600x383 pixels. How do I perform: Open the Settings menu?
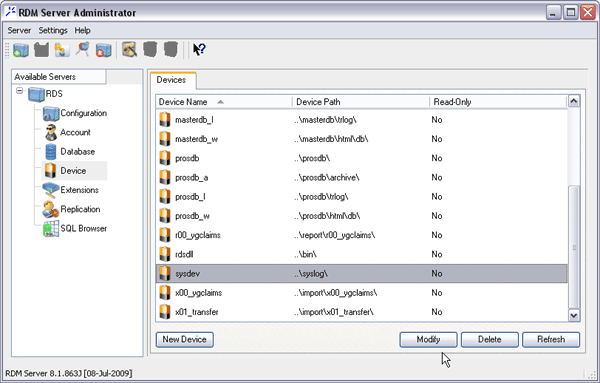[53, 30]
